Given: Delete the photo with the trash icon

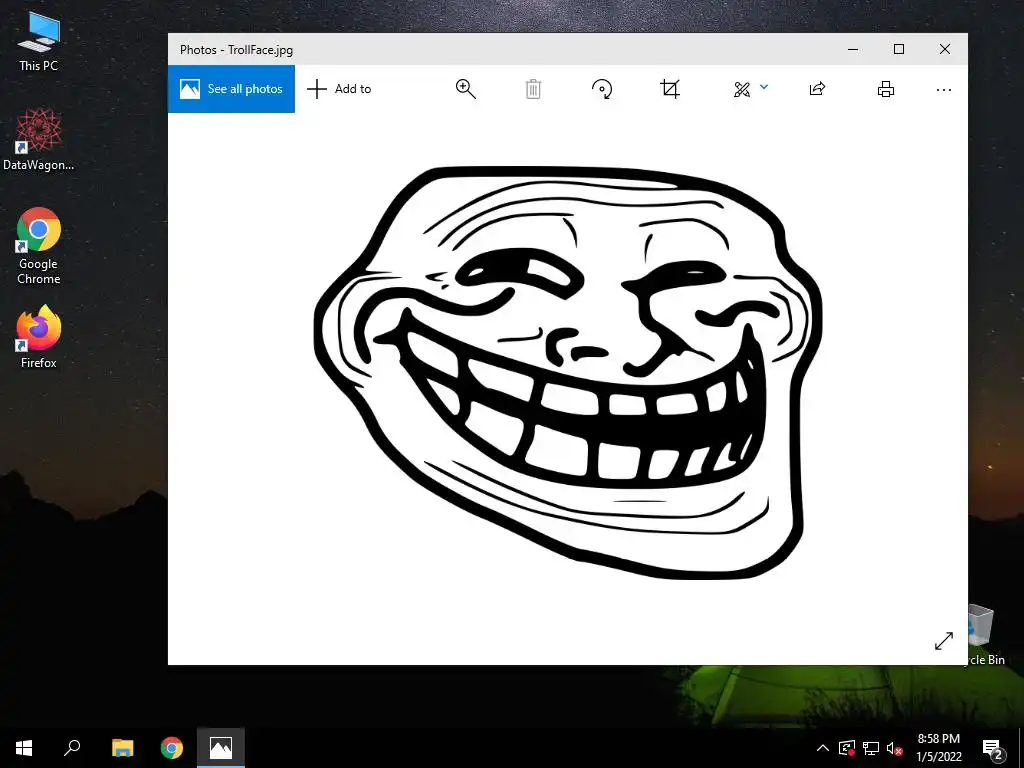Looking at the screenshot, I should (x=533, y=89).
